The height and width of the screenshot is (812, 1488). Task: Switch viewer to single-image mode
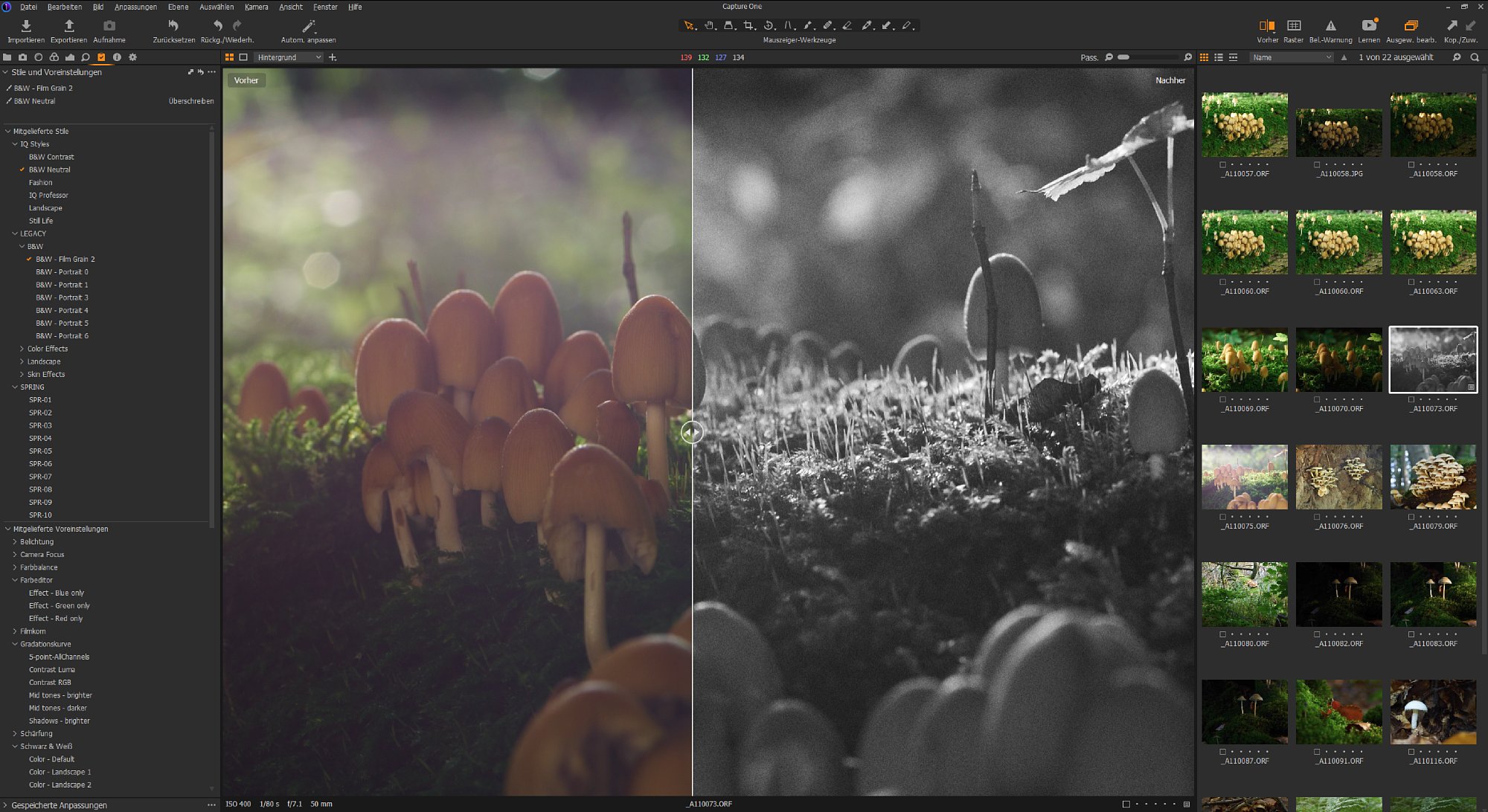point(243,57)
